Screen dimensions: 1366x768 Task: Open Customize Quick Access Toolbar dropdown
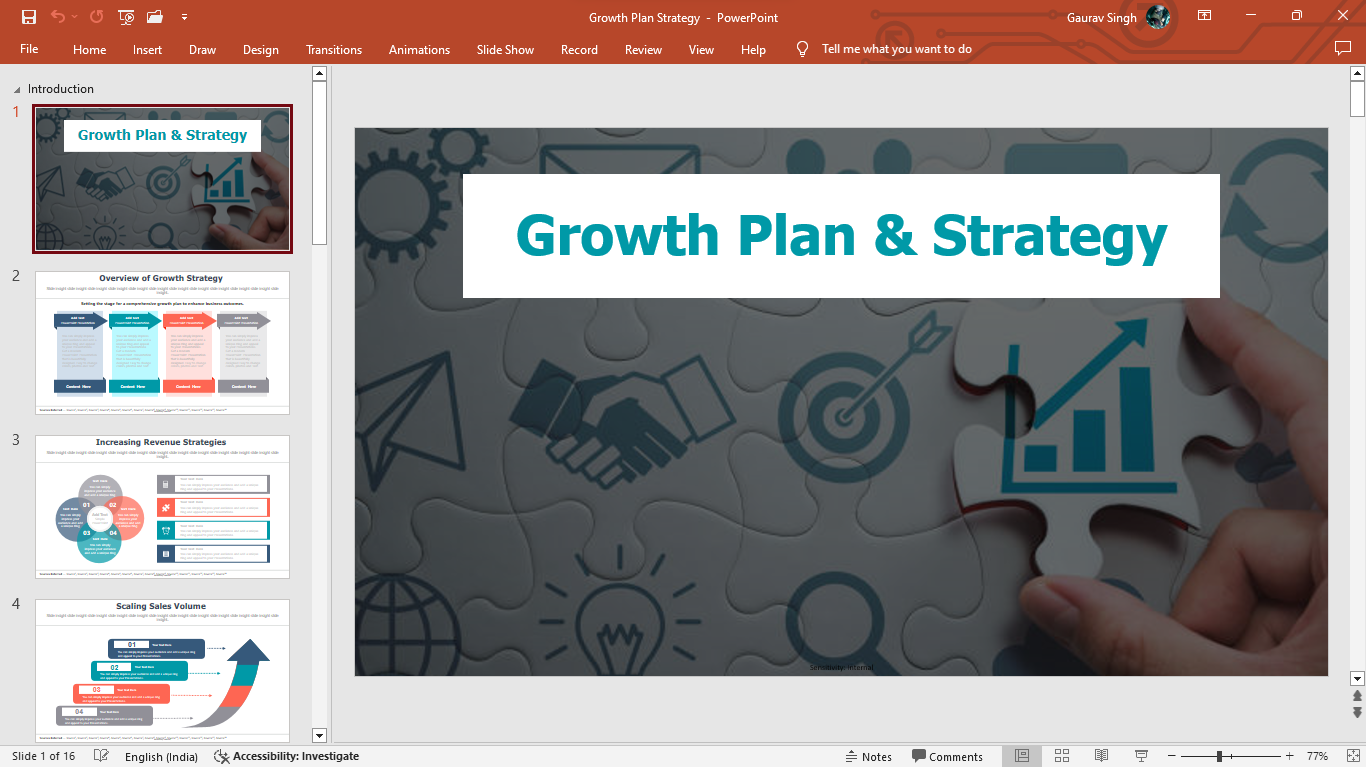[x=184, y=17]
